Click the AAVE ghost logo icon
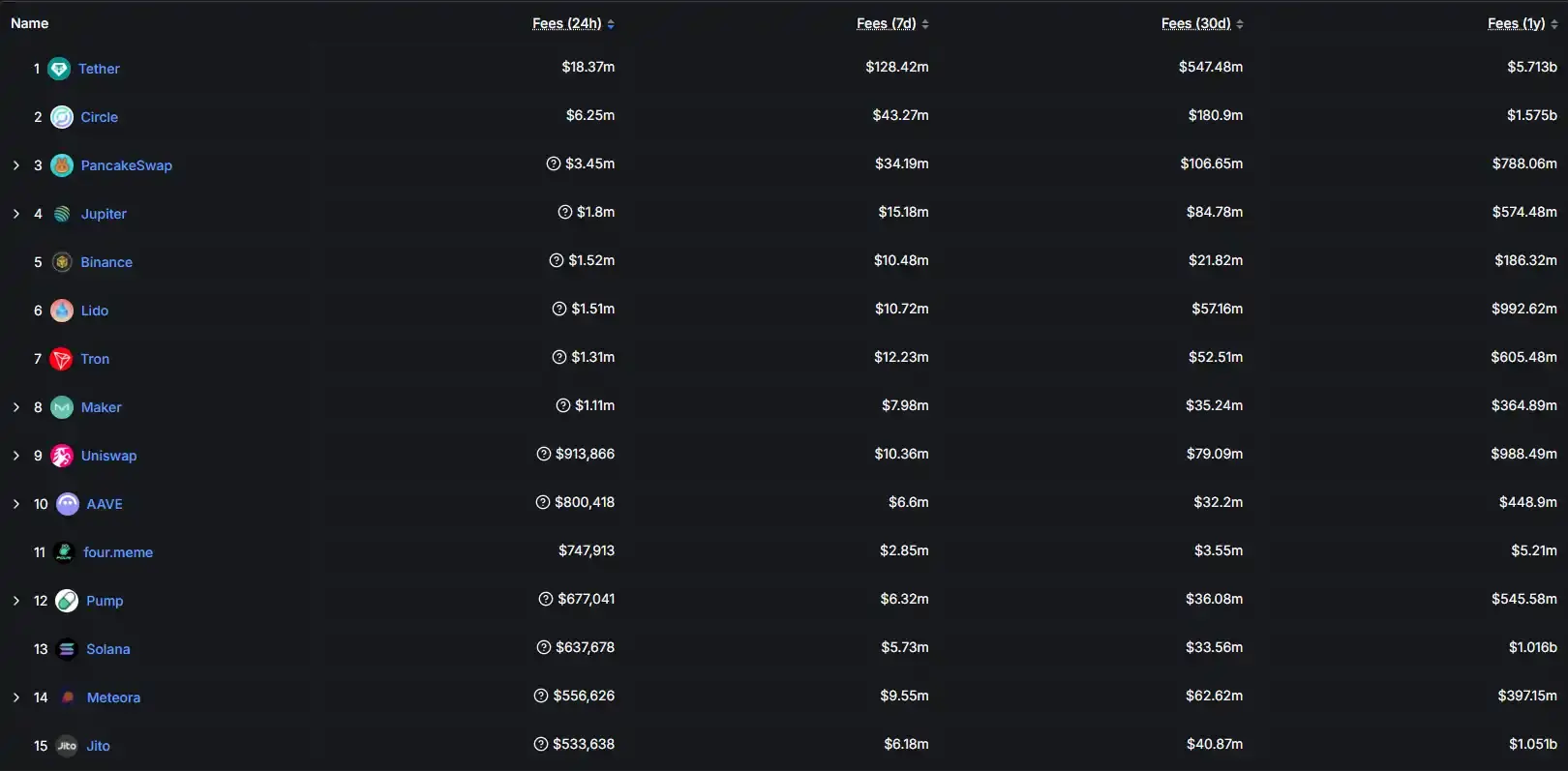Viewport: 1568px width, 771px height. click(68, 504)
